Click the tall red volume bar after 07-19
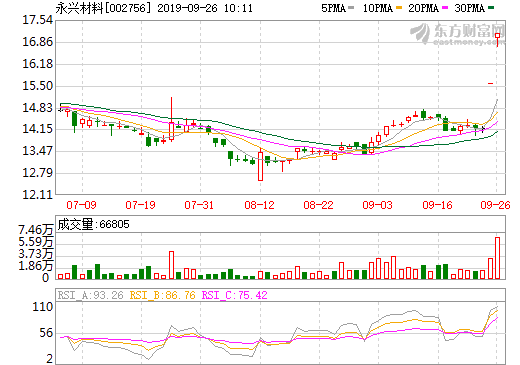 [171, 265]
